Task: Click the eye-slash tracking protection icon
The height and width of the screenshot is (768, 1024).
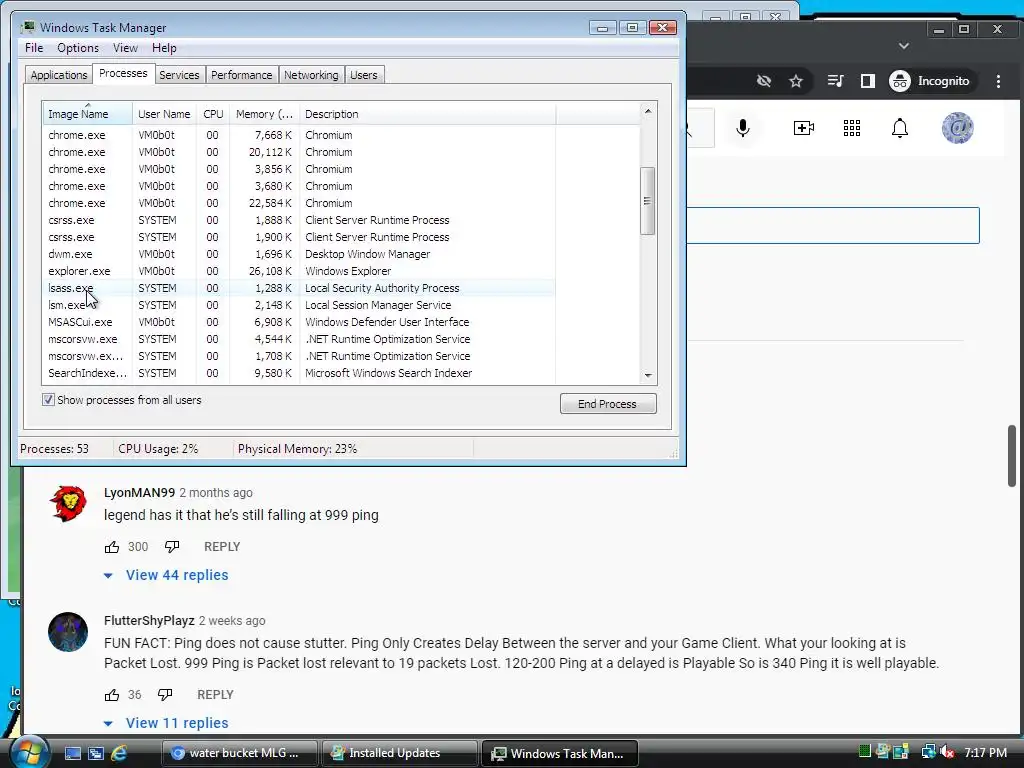Action: point(763,81)
